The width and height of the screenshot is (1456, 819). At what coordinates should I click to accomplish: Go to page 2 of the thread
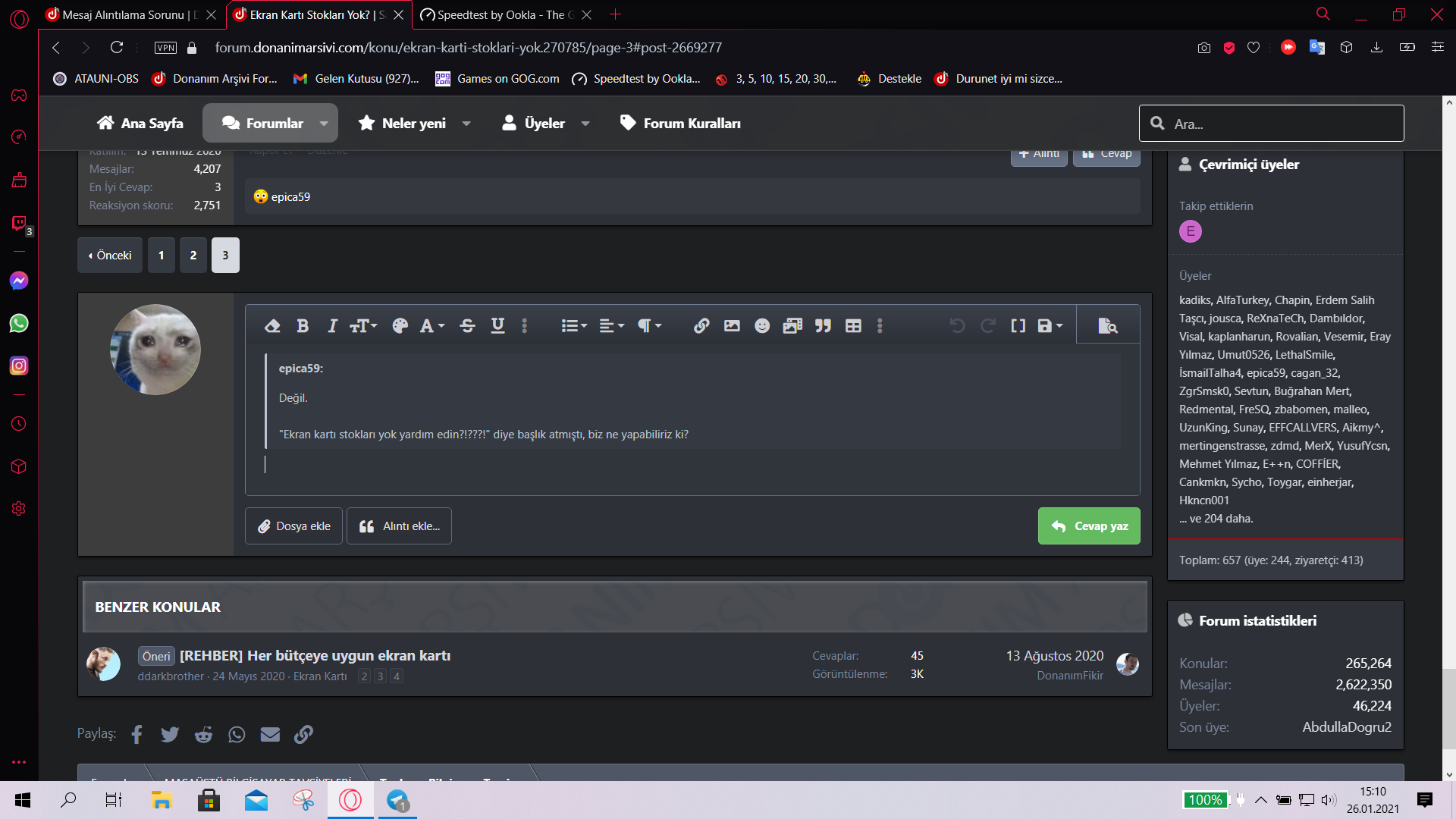[x=193, y=256]
